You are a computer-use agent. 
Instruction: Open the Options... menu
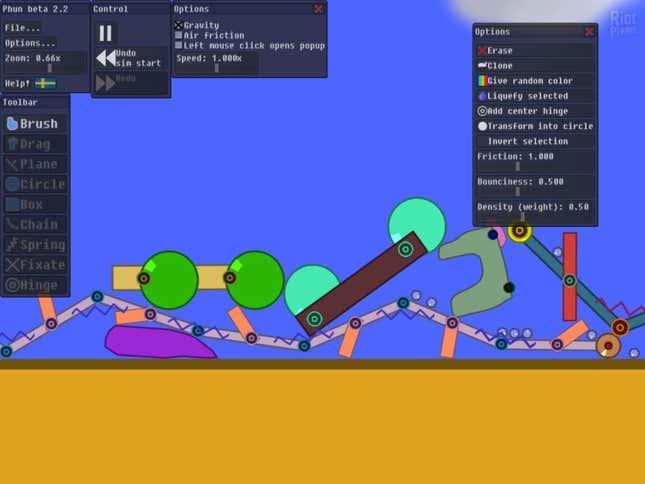click(30, 43)
